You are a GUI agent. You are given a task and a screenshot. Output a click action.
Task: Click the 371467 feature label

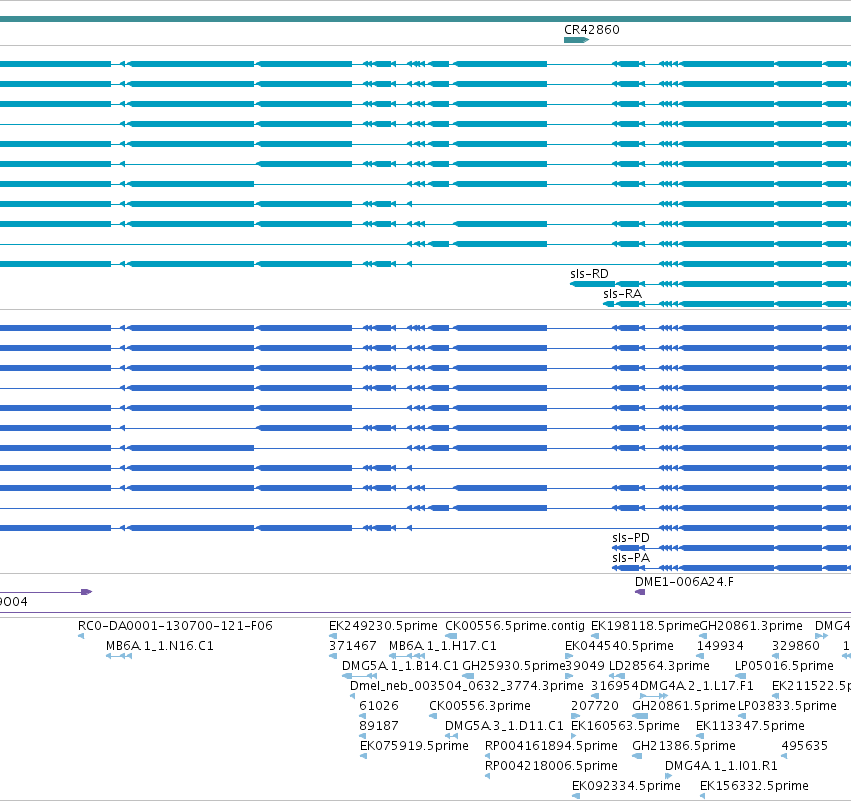(x=352, y=646)
